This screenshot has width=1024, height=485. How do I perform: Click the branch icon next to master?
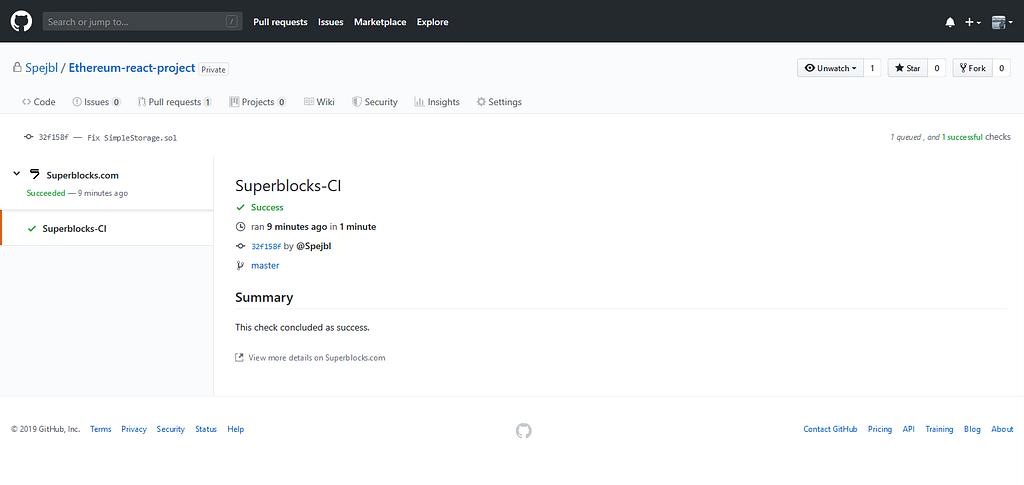point(240,266)
